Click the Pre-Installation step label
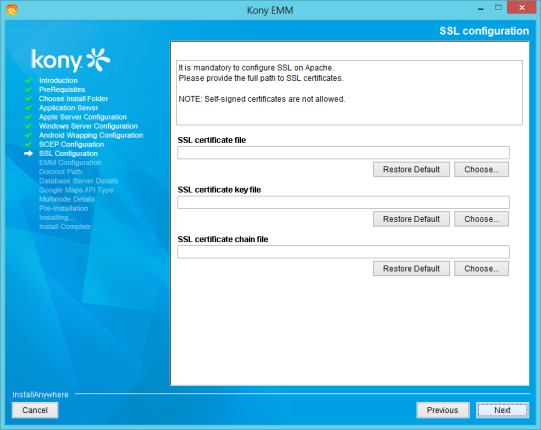This screenshot has height=430, width=541. [63, 208]
